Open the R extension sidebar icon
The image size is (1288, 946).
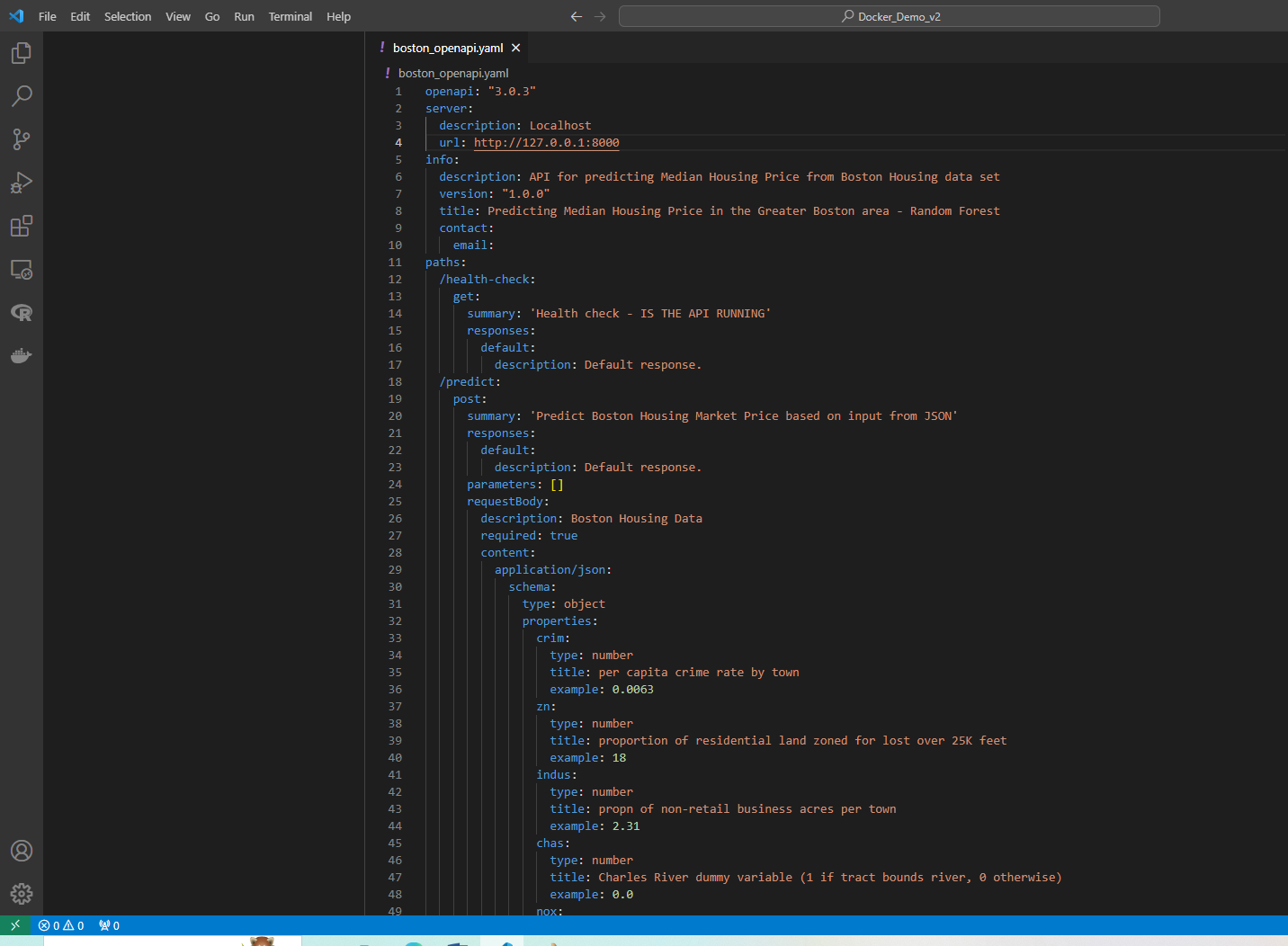pos(22,313)
